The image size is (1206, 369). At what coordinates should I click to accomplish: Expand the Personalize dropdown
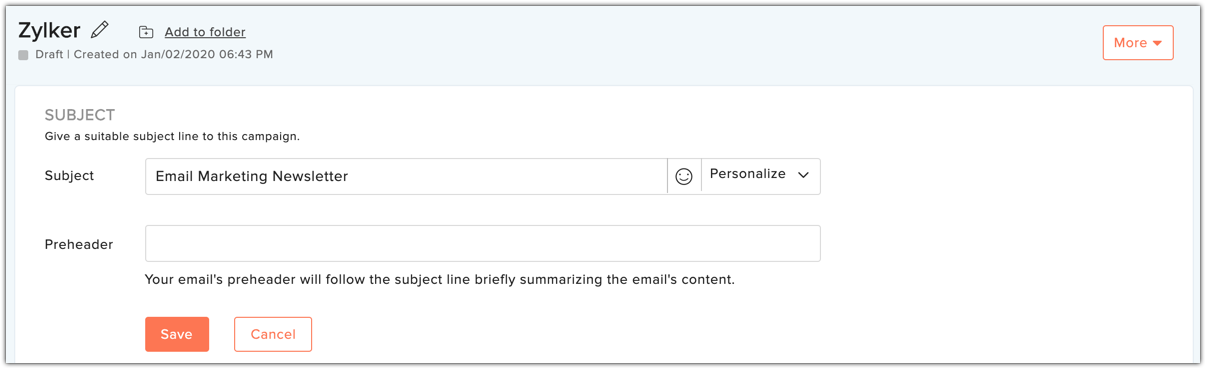761,176
